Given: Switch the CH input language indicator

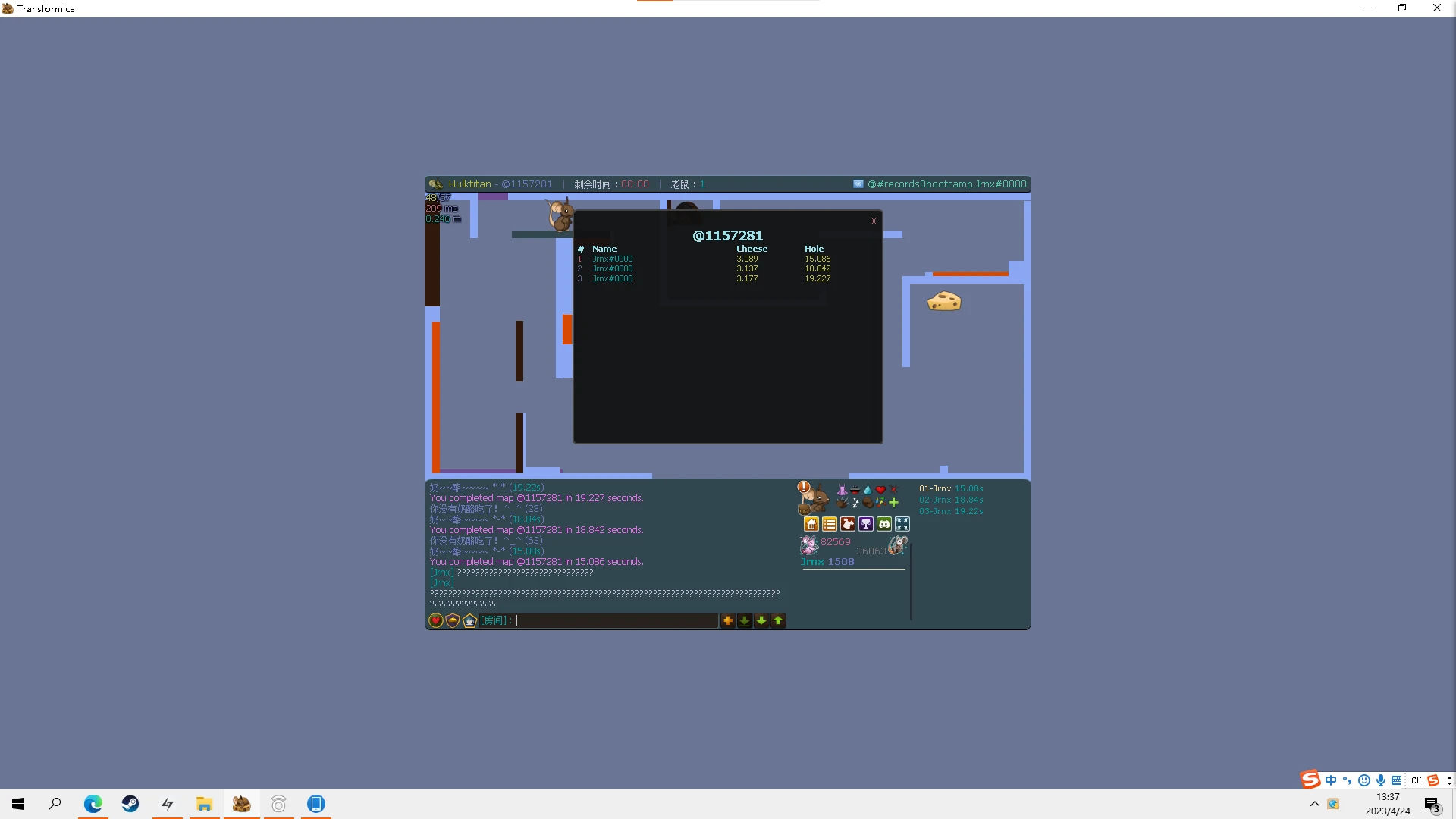Looking at the screenshot, I should [1416, 780].
